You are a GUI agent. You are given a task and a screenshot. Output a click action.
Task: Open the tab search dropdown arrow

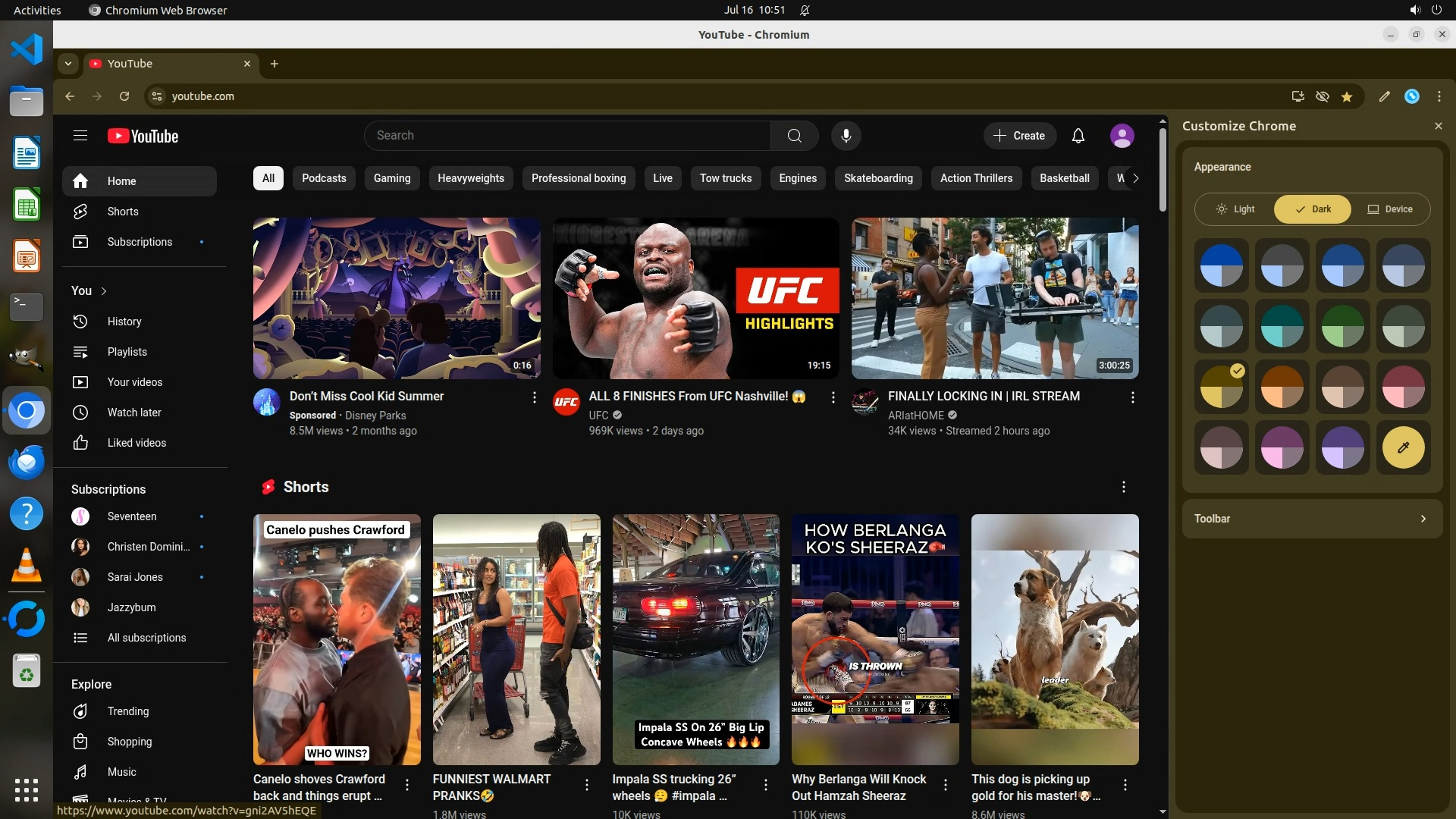pos(68,64)
